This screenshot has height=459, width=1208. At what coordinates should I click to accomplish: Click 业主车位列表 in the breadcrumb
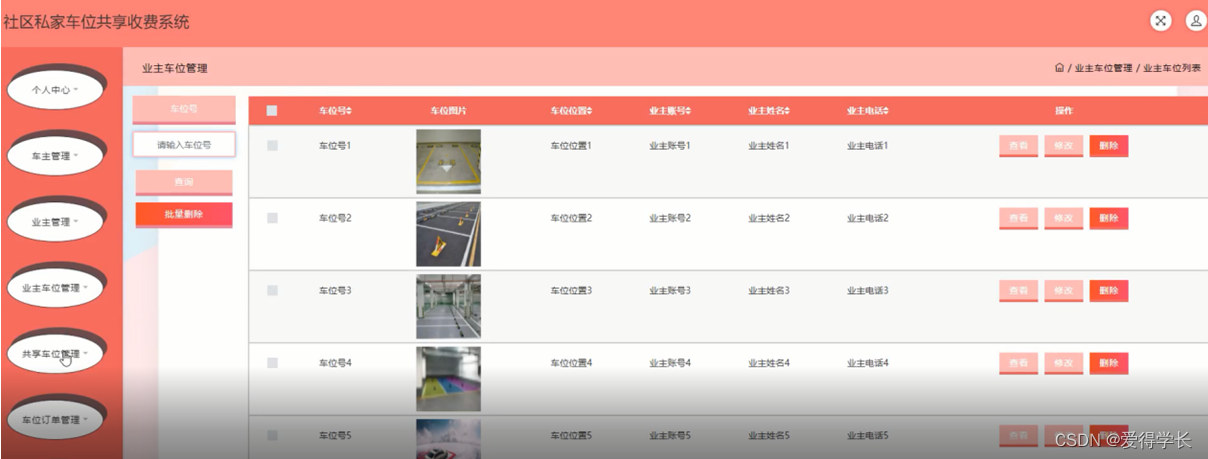(1171, 68)
